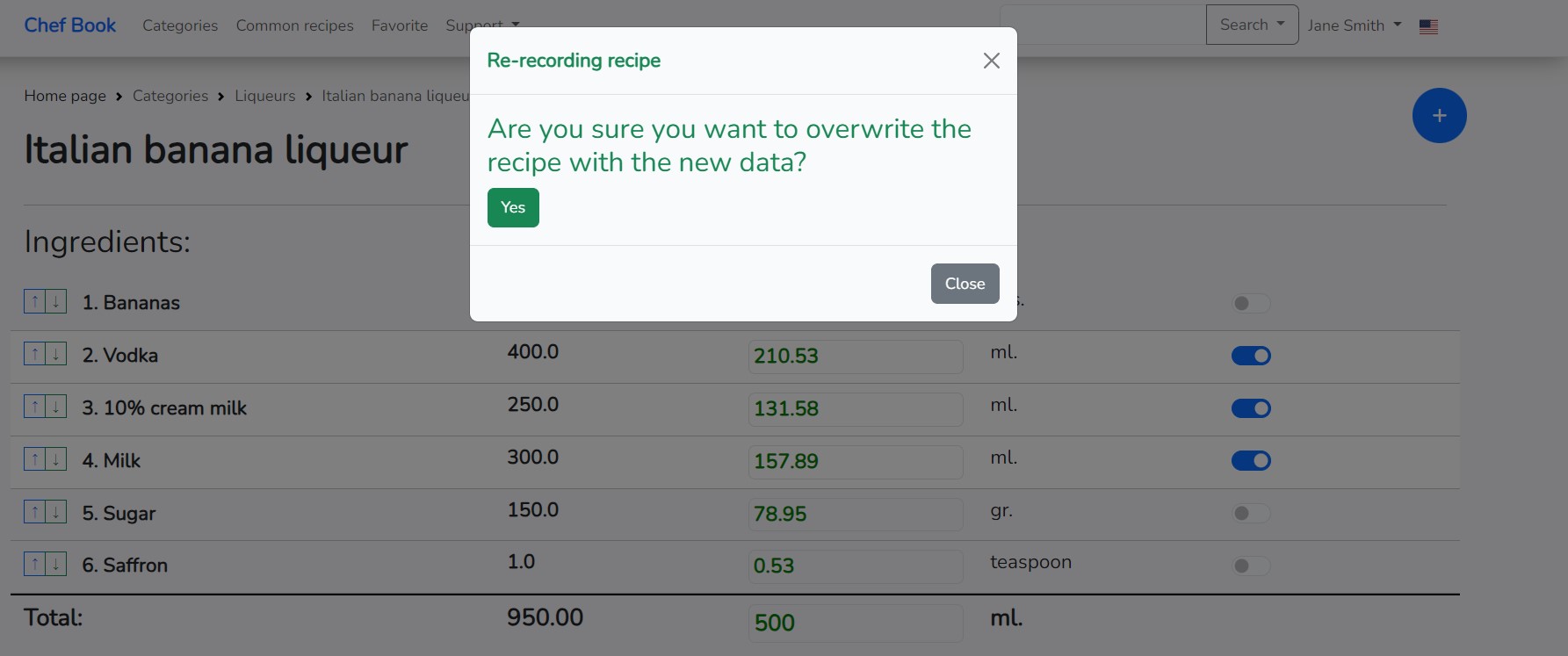Open the Jane Smith user dropdown
1568x656 pixels.
[x=1354, y=25]
